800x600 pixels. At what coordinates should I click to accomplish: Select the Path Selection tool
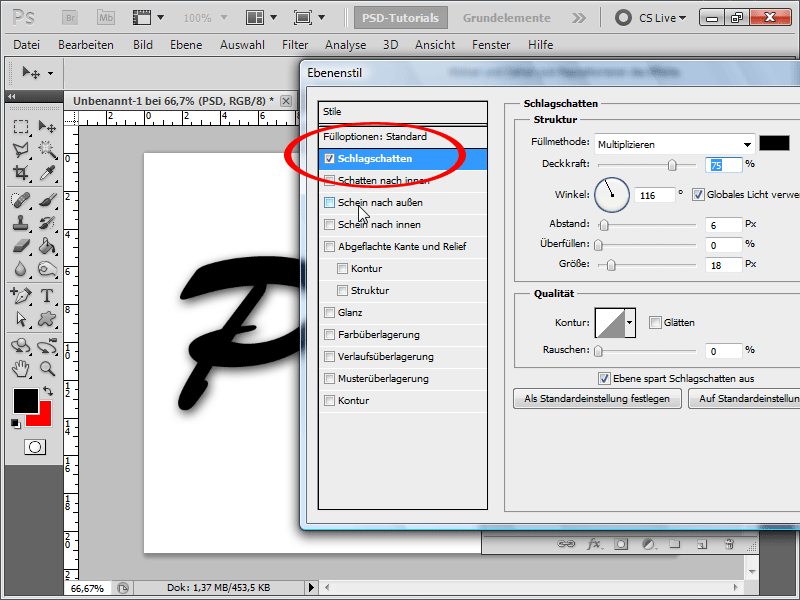click(21, 319)
